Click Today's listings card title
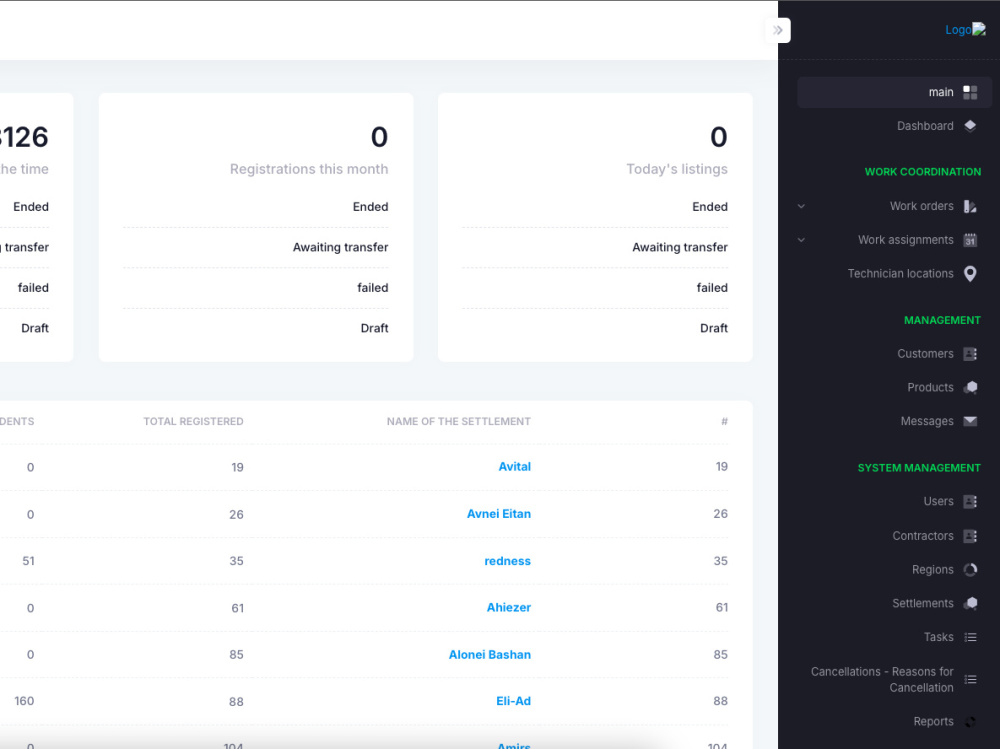The height and width of the screenshot is (749, 1000). coord(677,169)
